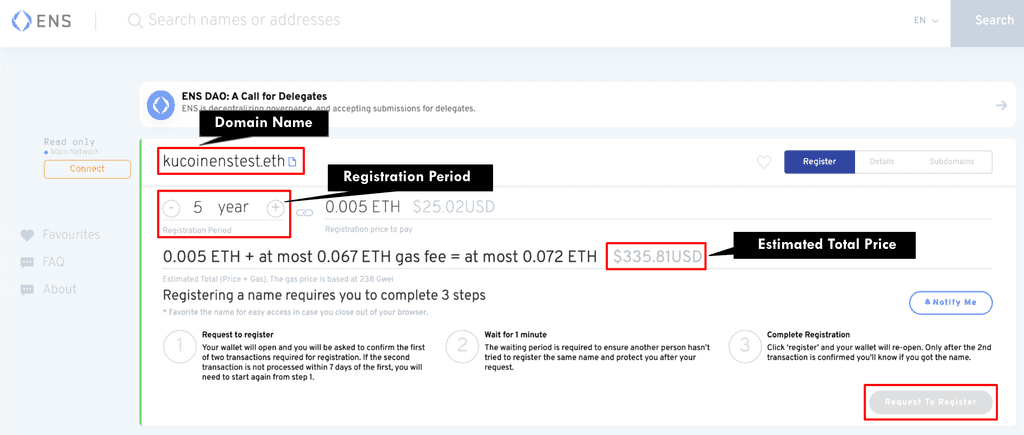The height and width of the screenshot is (435, 1024).
Task: Click the Request To Register button
Action: (x=931, y=402)
